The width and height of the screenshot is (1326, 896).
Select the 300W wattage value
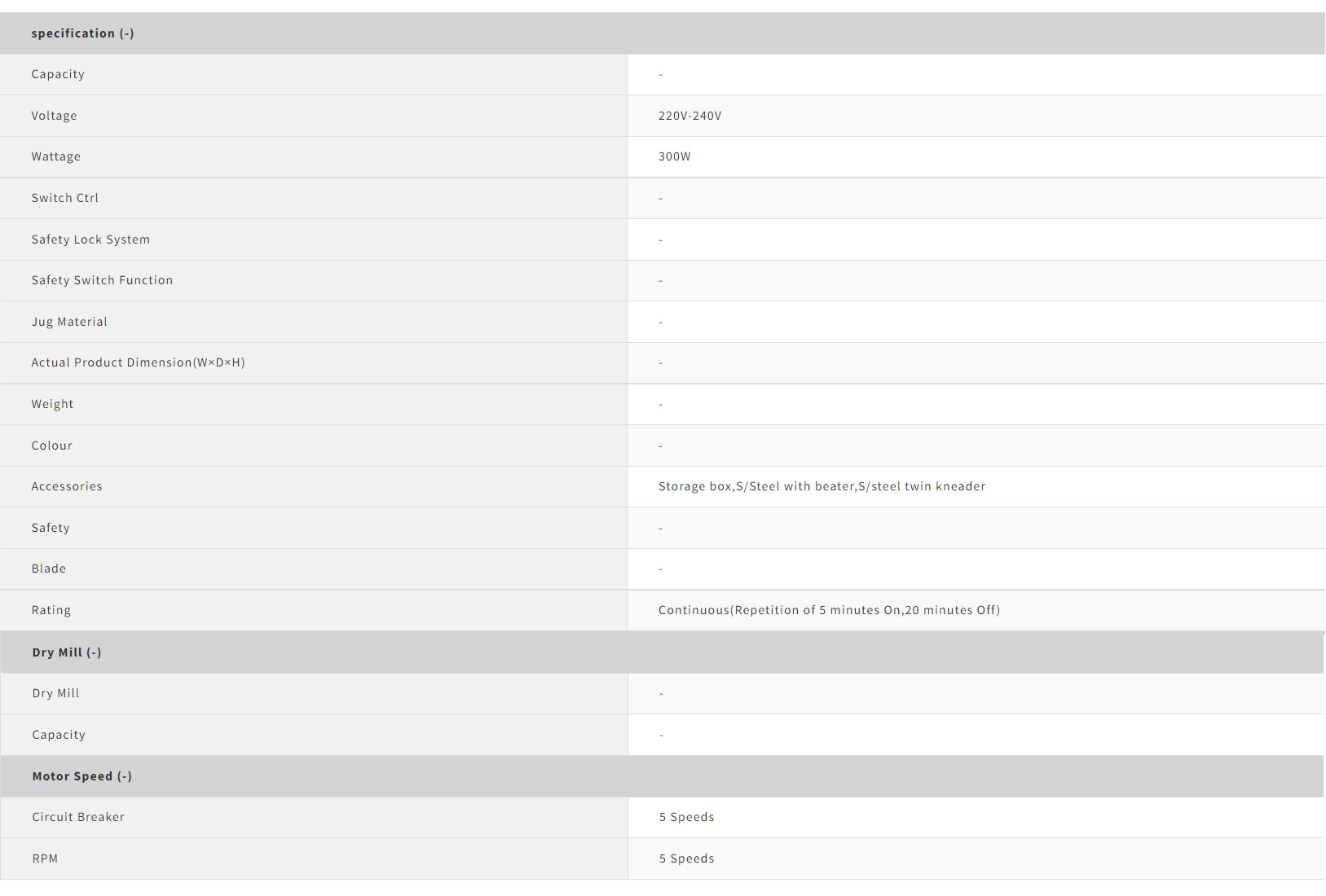click(x=674, y=156)
